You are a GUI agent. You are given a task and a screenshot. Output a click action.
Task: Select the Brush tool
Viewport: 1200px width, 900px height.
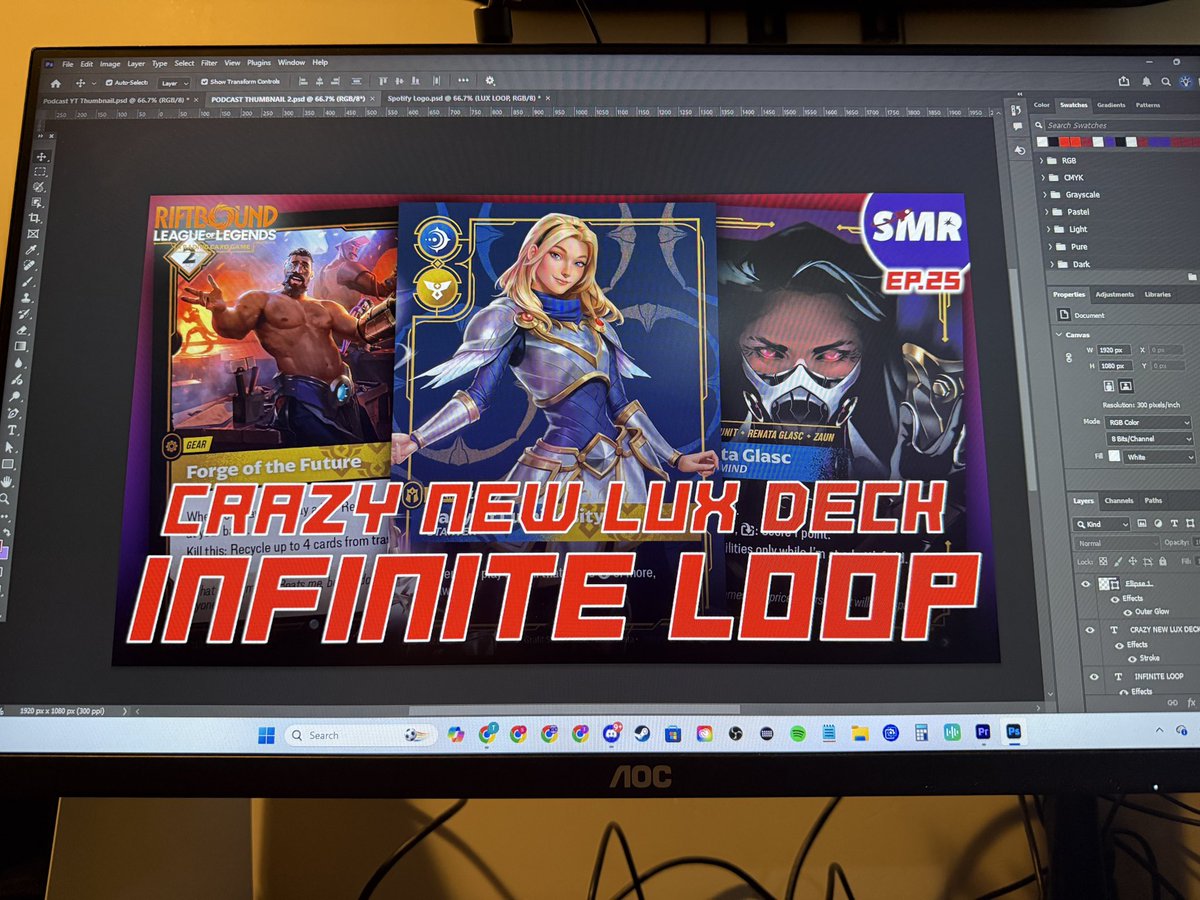click(27, 282)
